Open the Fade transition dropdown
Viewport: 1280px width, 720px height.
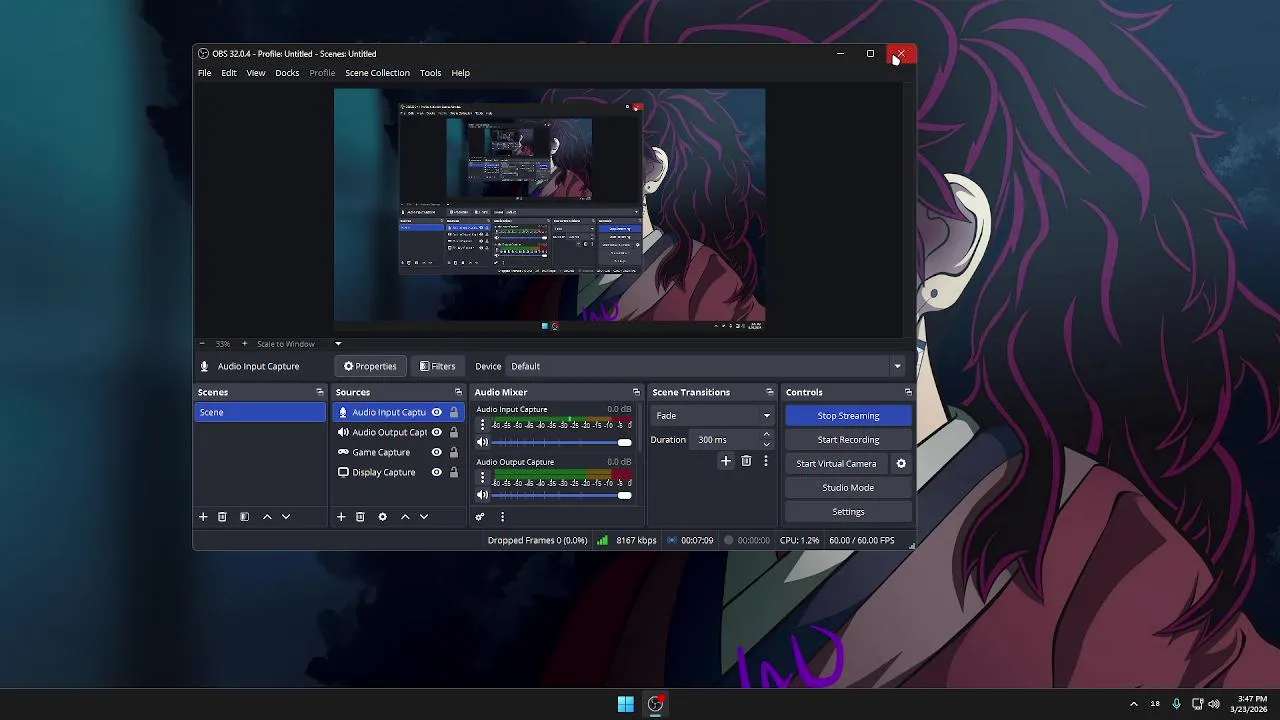[713, 416]
